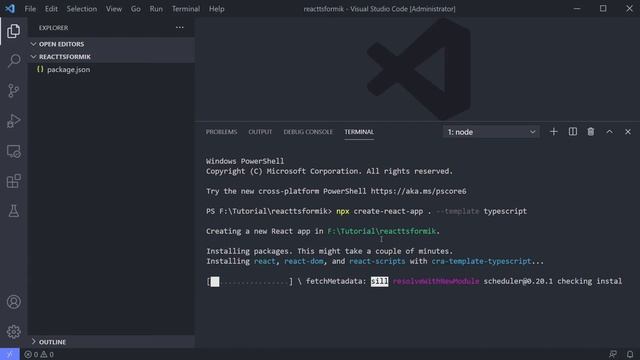Click the remote window status bar indicator
The height and width of the screenshot is (360, 640).
(x=9, y=354)
